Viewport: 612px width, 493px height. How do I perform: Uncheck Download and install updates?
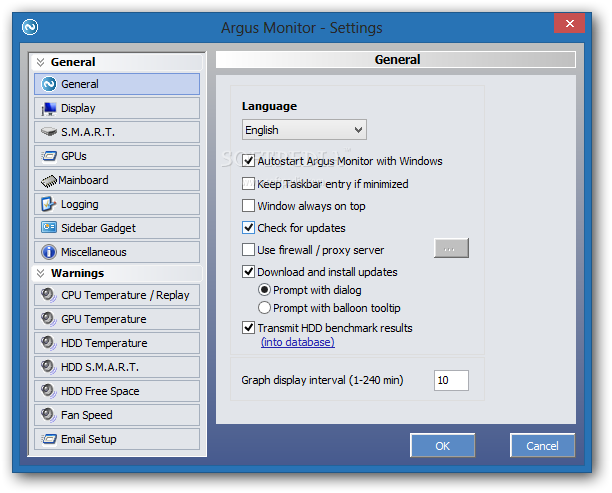coord(248,272)
